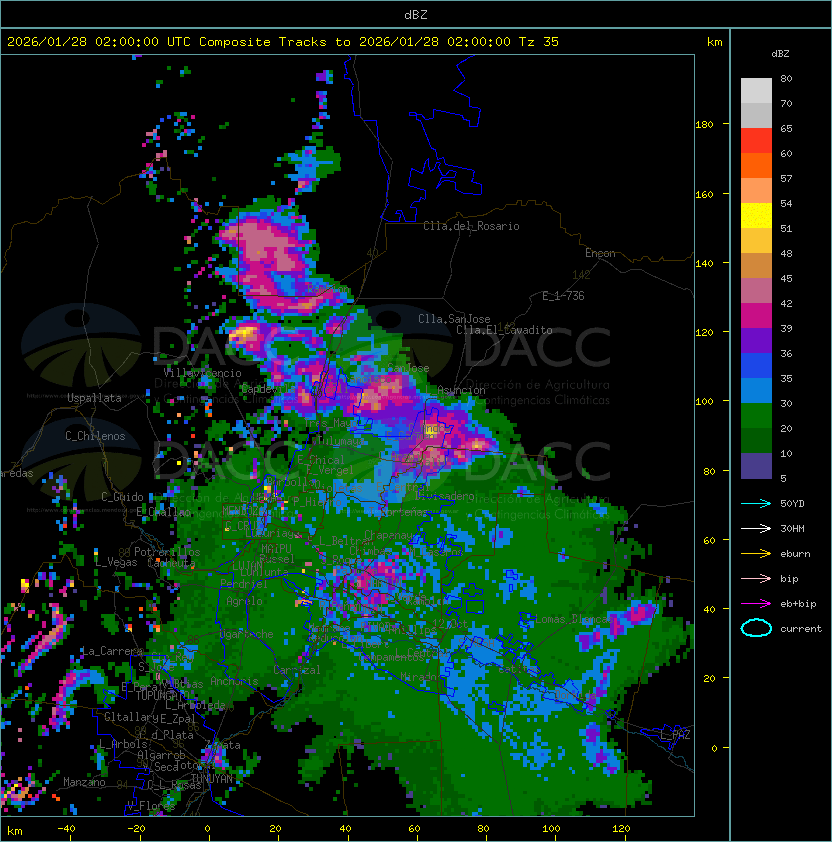
Task: Click the 'Manzano' place label
Action: (84, 782)
